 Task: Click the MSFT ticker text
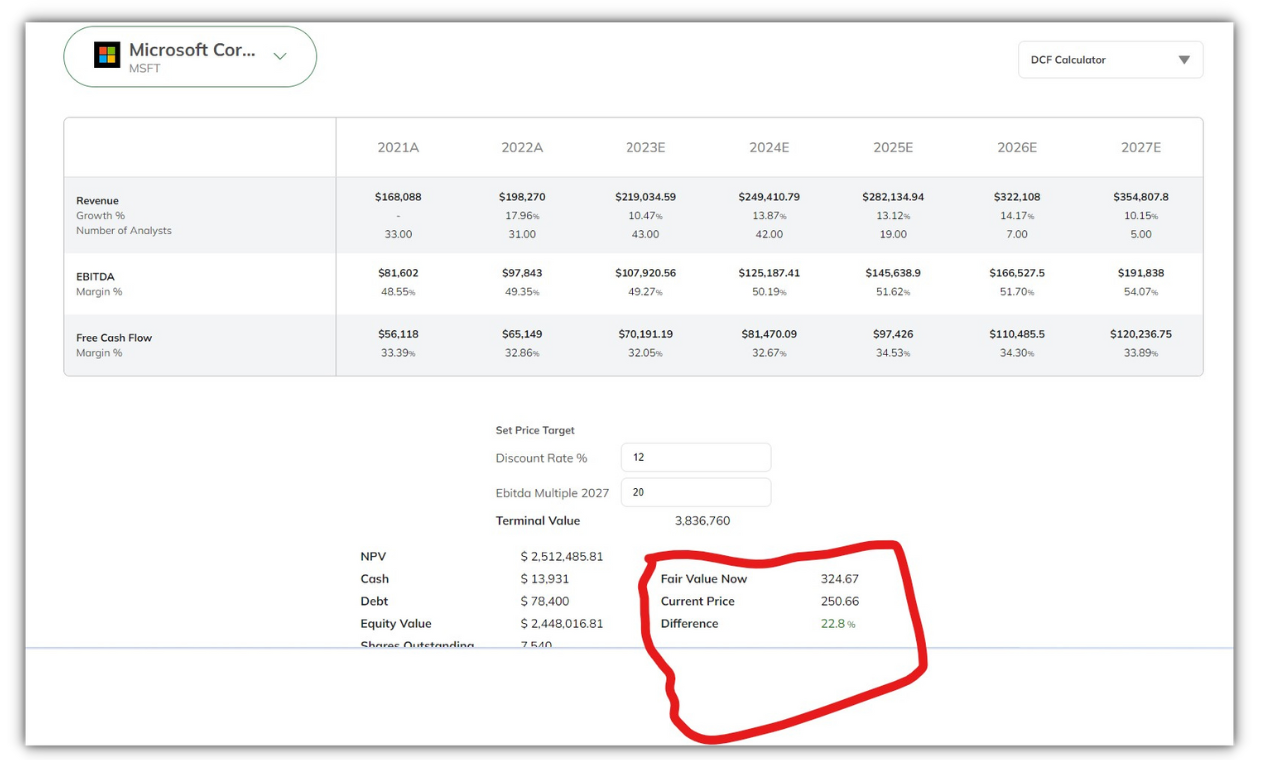tap(144, 69)
